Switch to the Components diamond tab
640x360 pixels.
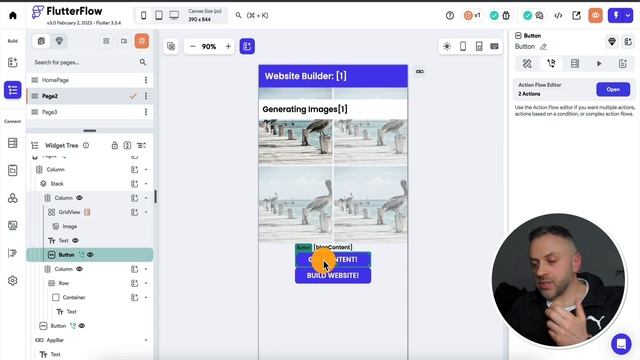pos(59,41)
